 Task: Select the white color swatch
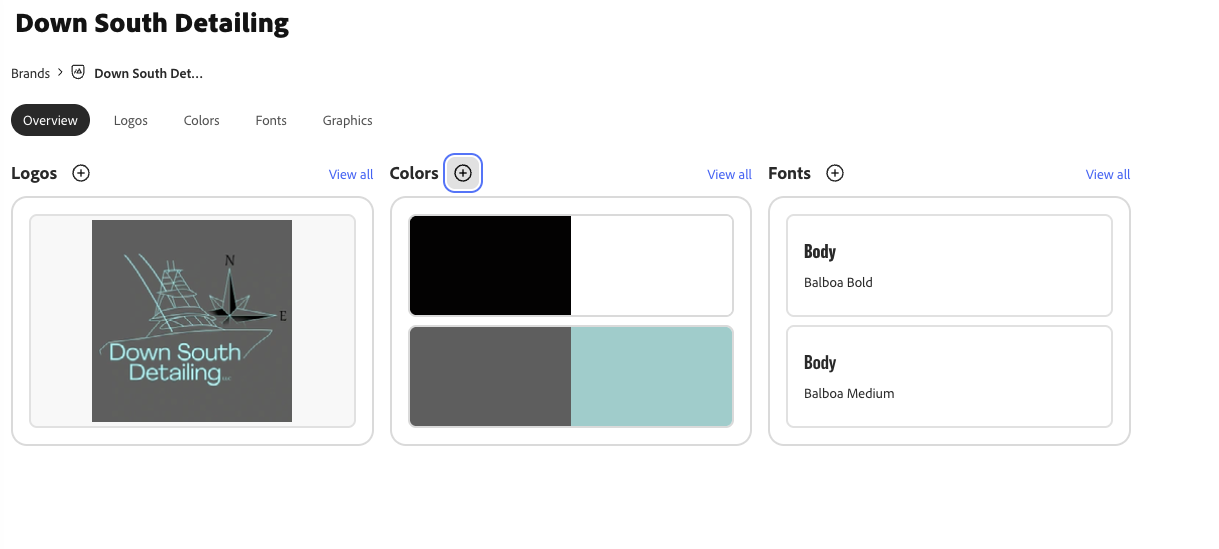click(x=652, y=265)
